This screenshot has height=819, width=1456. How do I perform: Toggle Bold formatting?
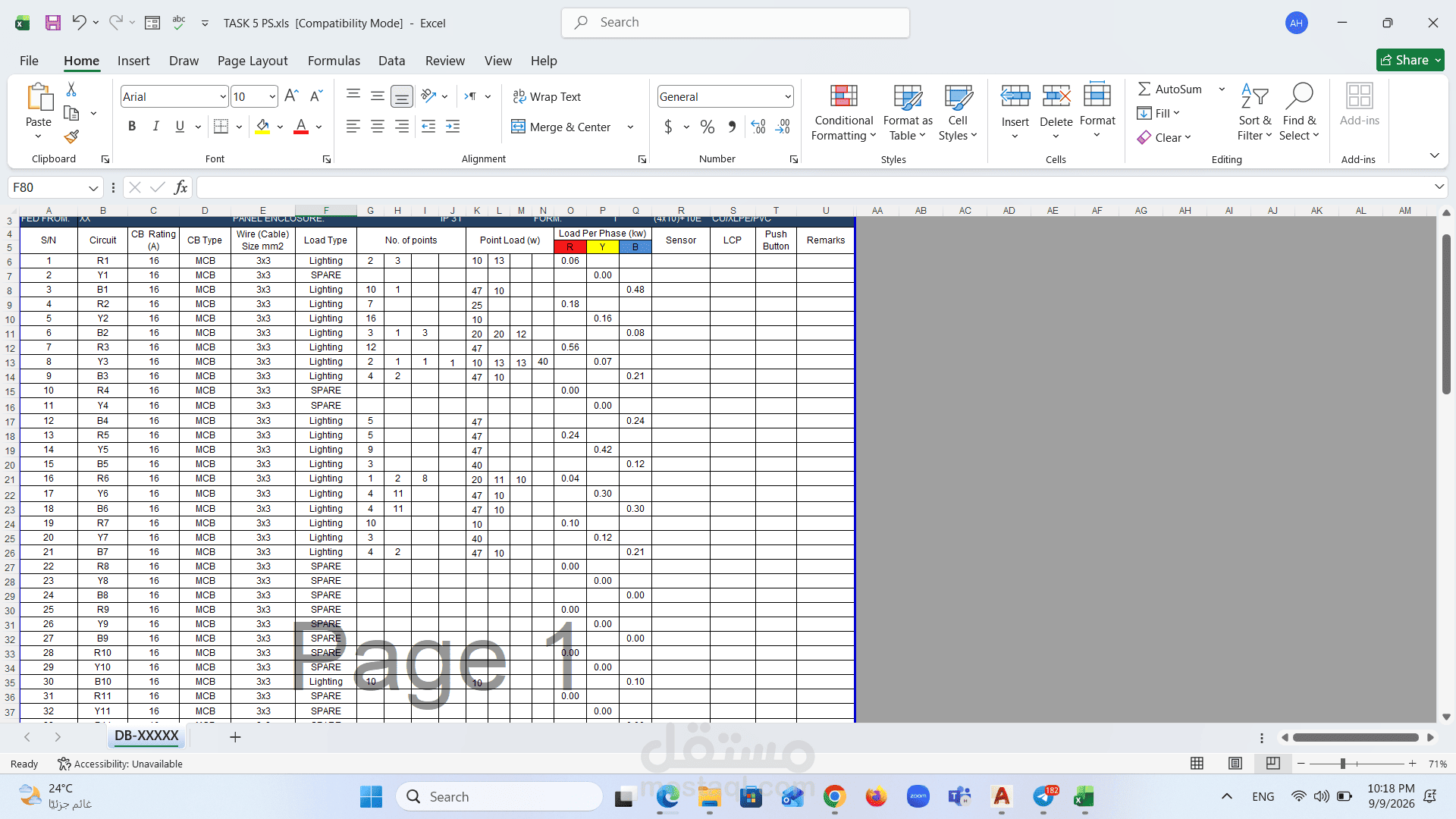coord(132,127)
